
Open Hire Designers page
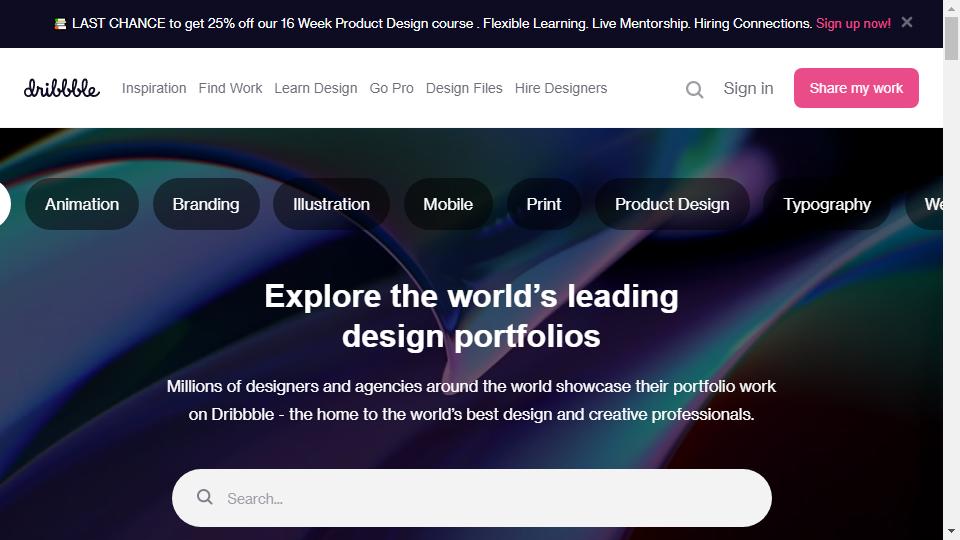pyautogui.click(x=561, y=88)
